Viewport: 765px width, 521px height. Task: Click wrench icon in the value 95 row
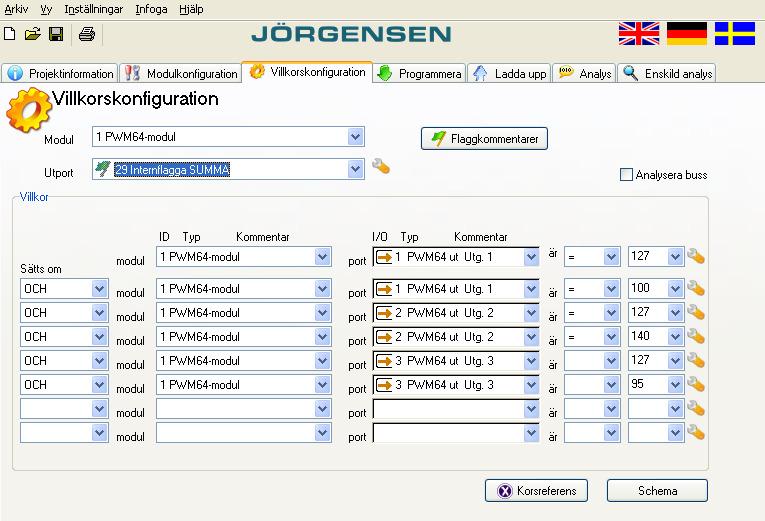[696, 384]
